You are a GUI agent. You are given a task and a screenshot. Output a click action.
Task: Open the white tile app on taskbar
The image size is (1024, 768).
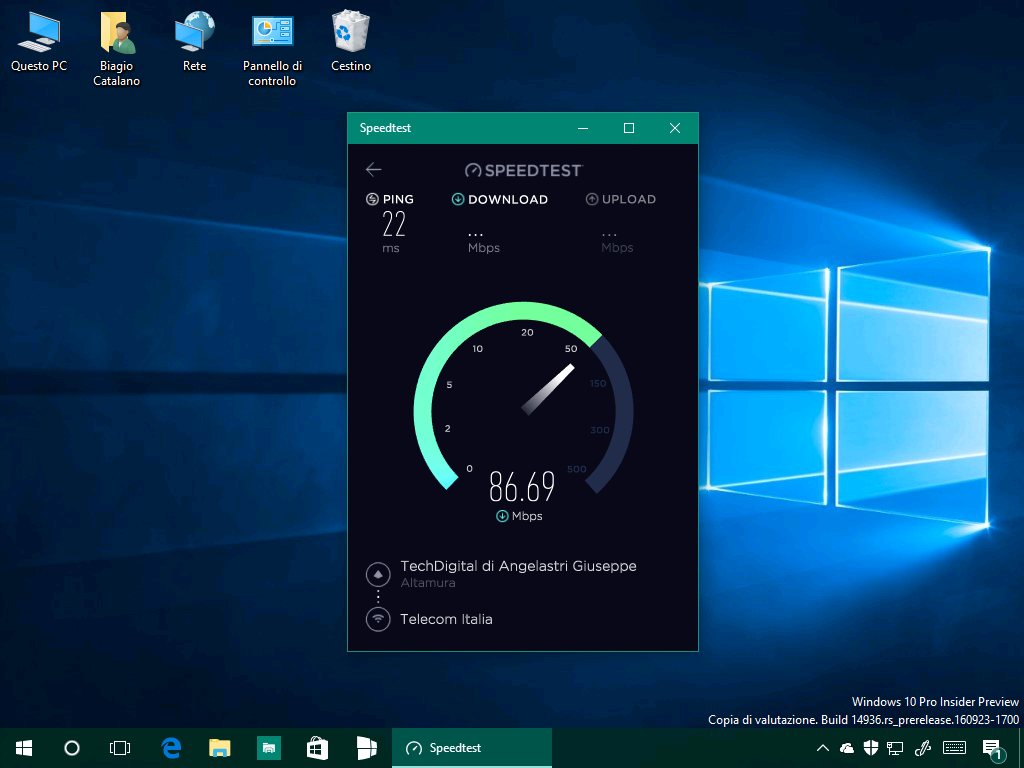pyautogui.click(x=366, y=748)
